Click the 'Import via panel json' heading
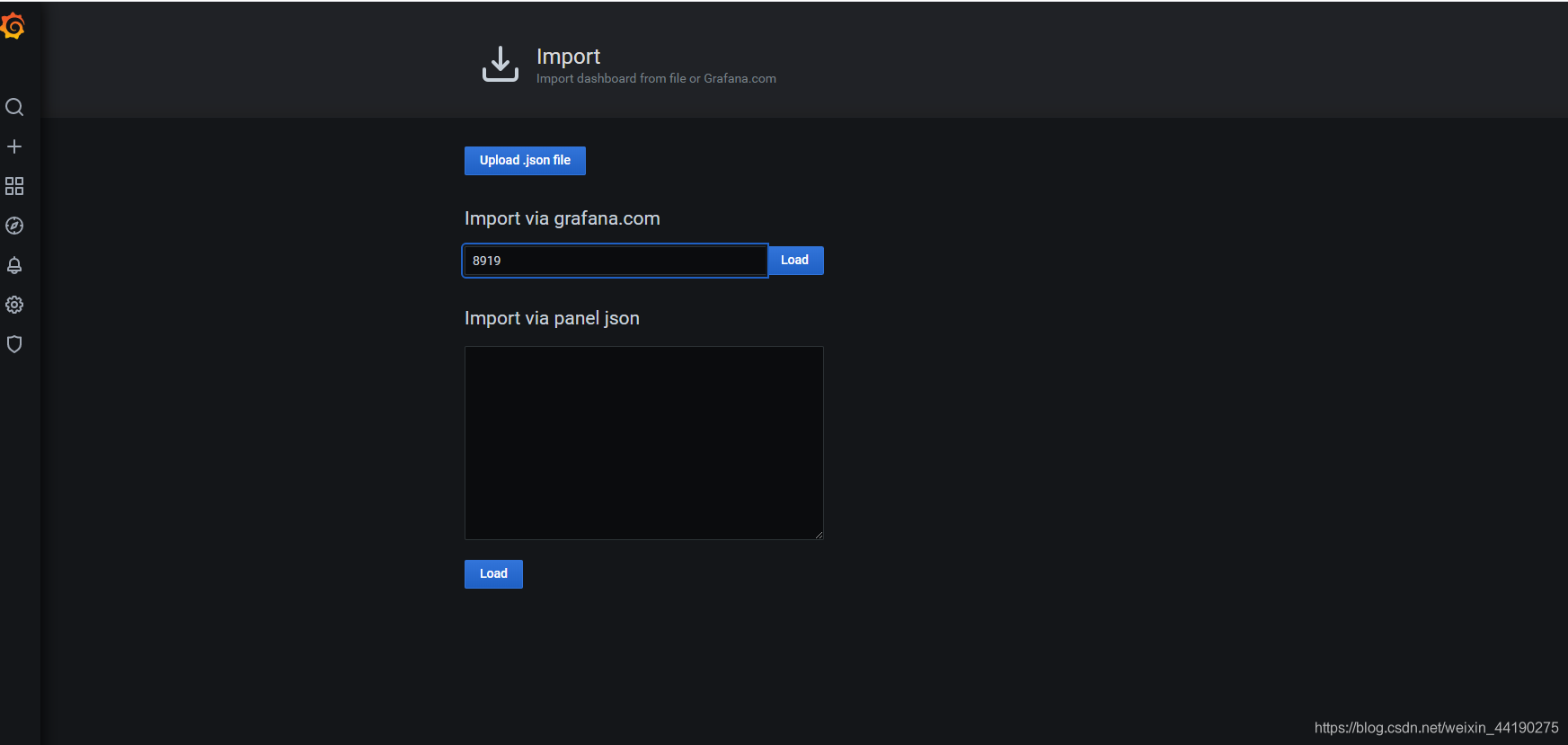This screenshot has width=1568, height=745. [x=552, y=318]
